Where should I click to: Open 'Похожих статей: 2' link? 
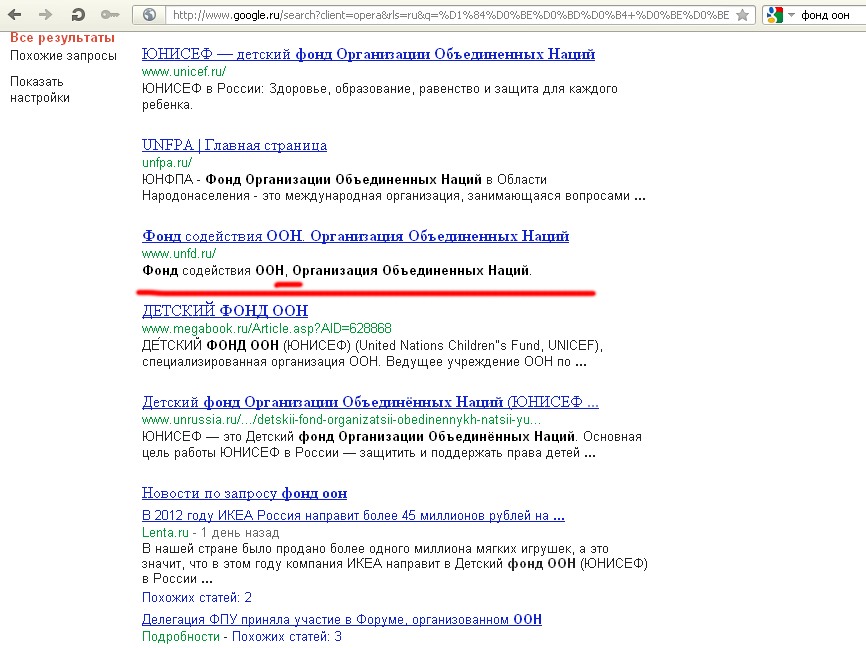pos(197,597)
